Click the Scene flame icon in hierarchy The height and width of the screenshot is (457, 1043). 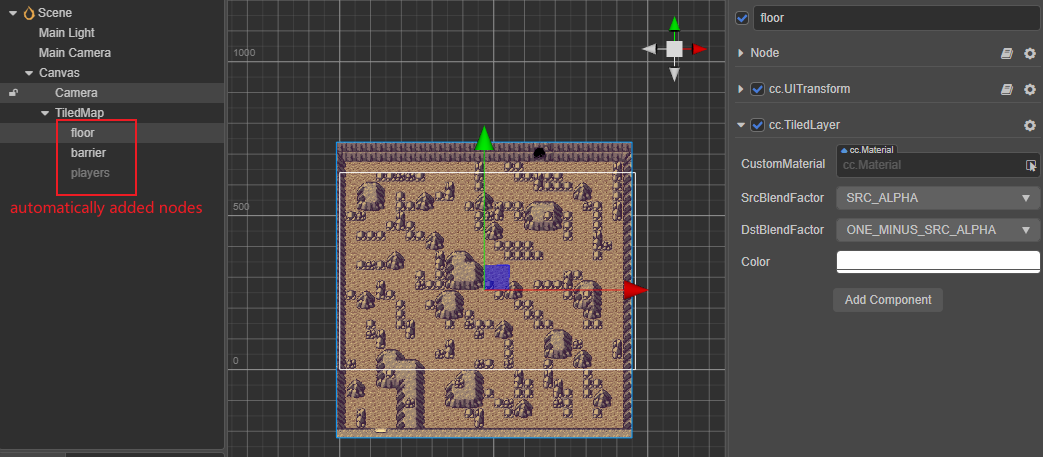coord(29,13)
